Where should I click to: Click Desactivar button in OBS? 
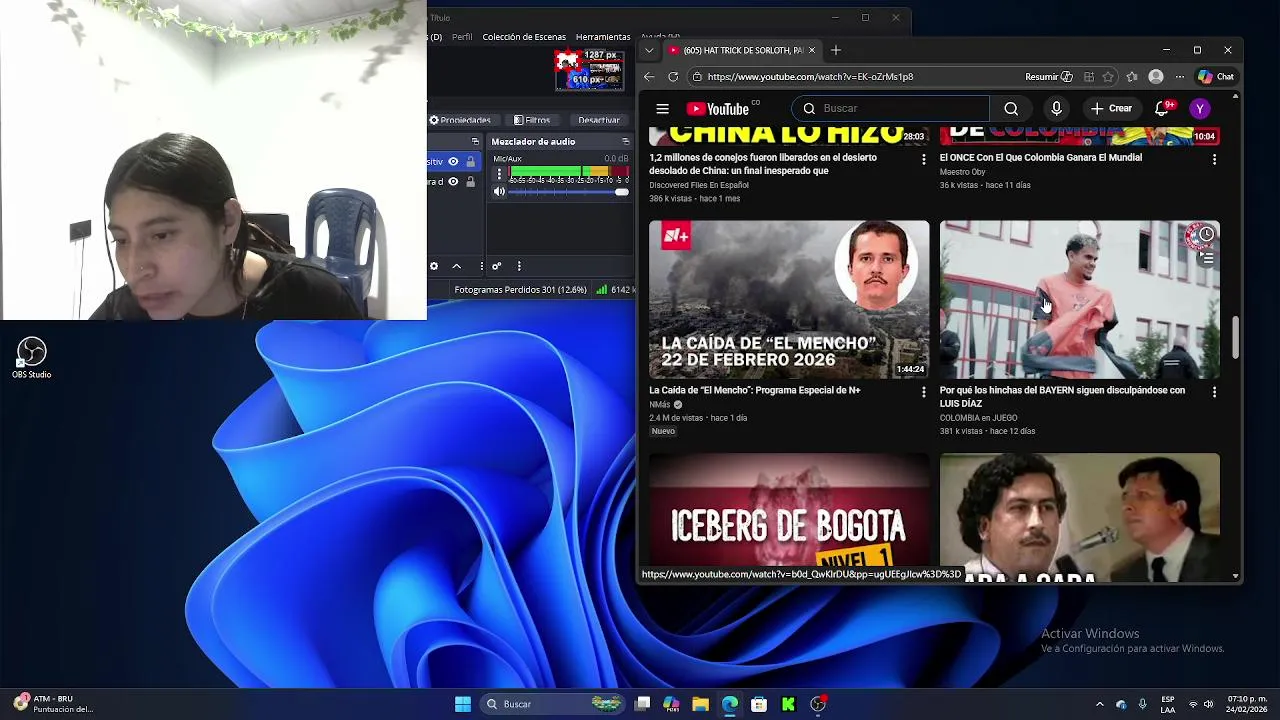[x=598, y=120]
